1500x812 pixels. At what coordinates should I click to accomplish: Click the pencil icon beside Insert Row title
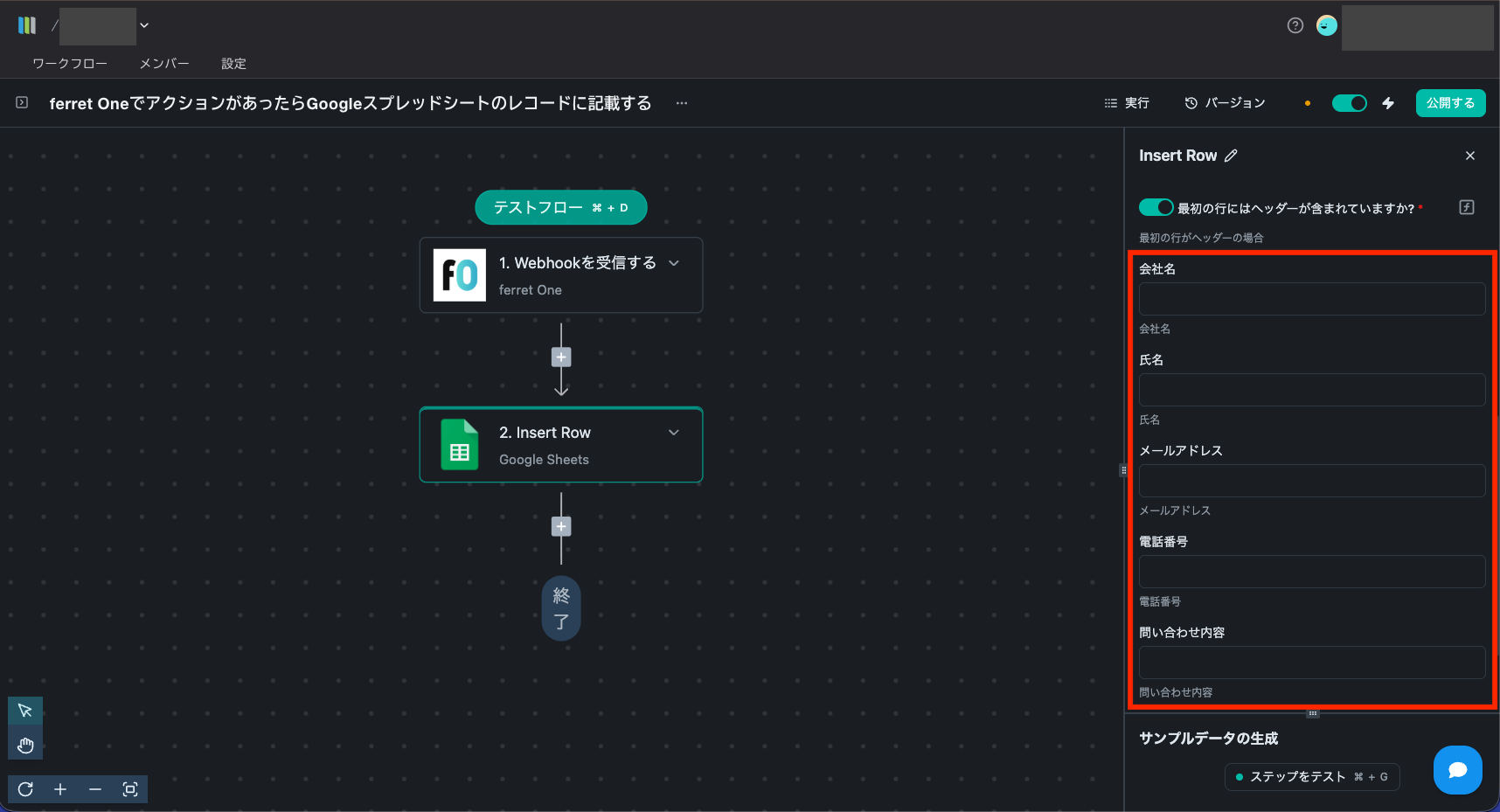(x=1231, y=156)
